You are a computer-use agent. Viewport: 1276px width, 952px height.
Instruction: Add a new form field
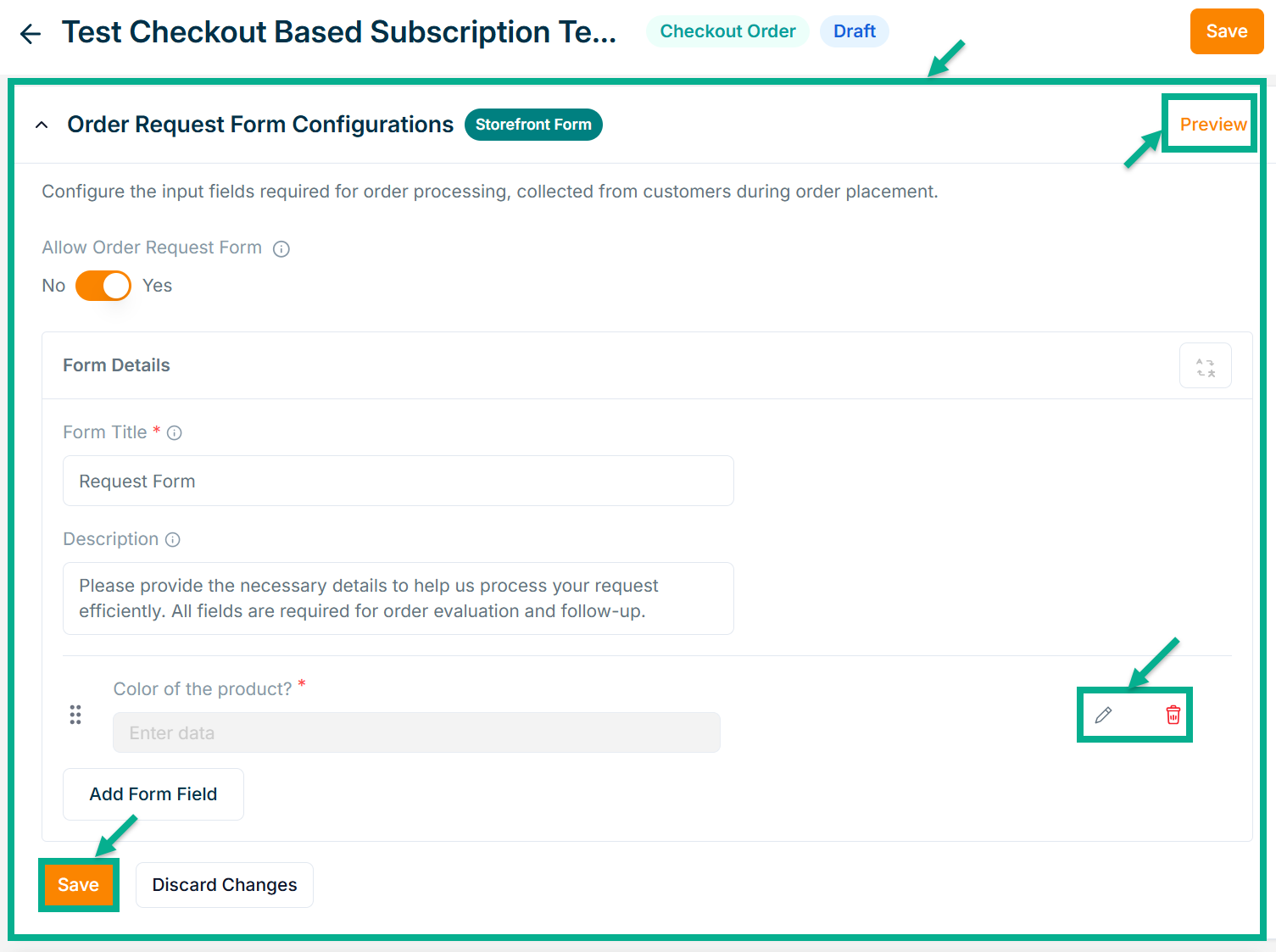(153, 794)
